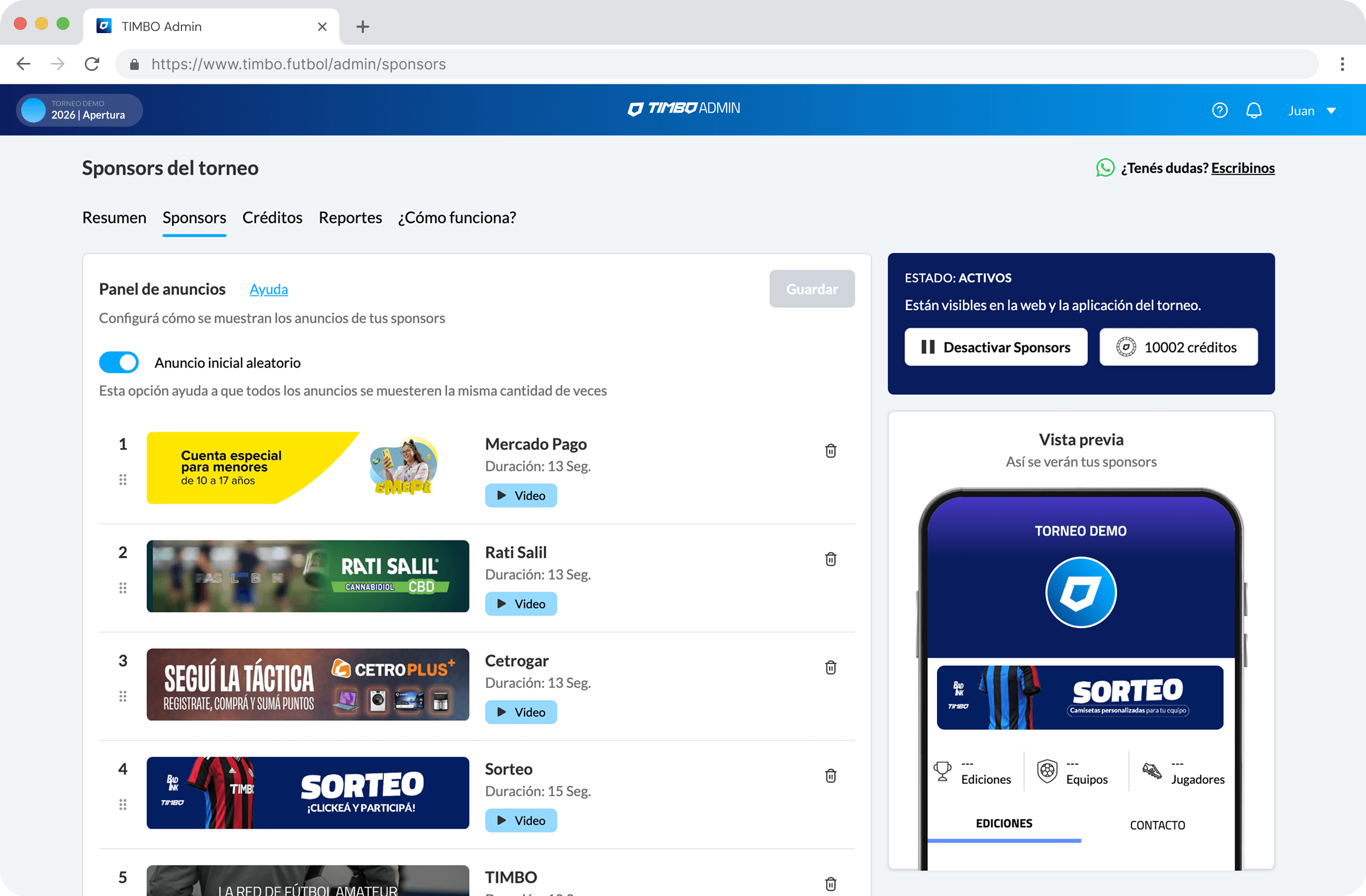Click Desactivar Sponsors button

(996, 347)
